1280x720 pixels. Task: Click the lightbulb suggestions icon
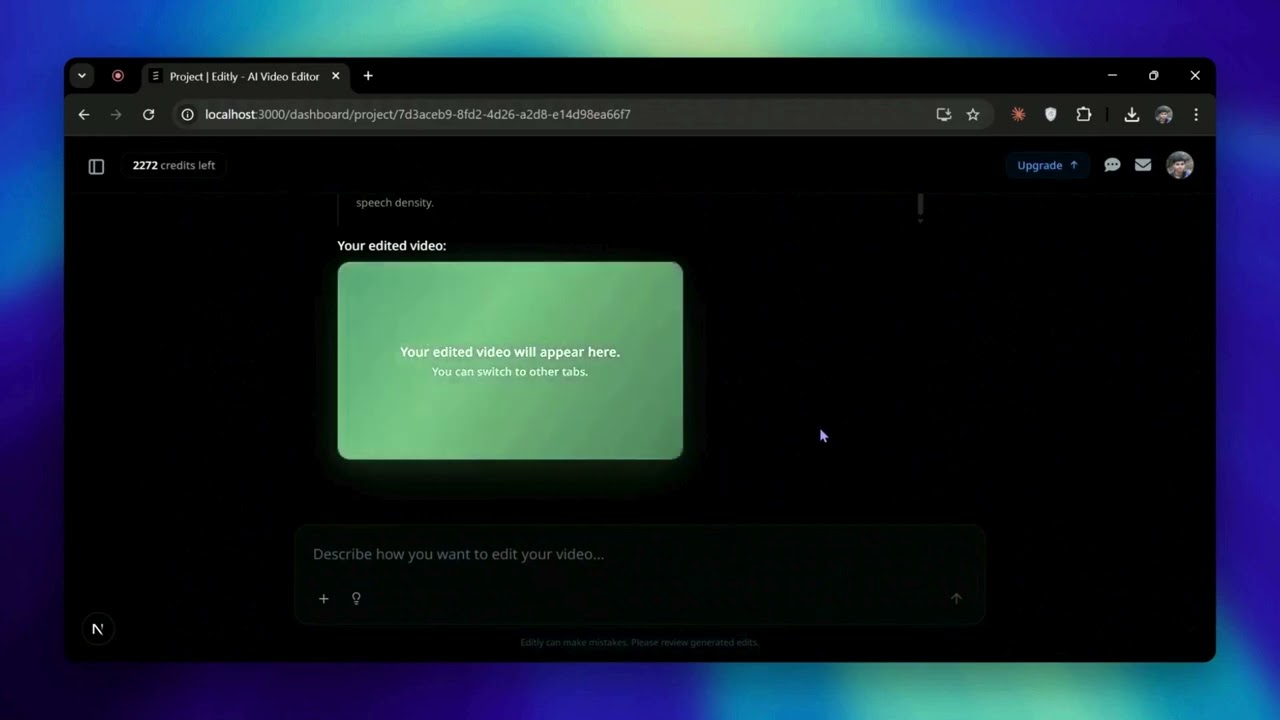coord(356,598)
